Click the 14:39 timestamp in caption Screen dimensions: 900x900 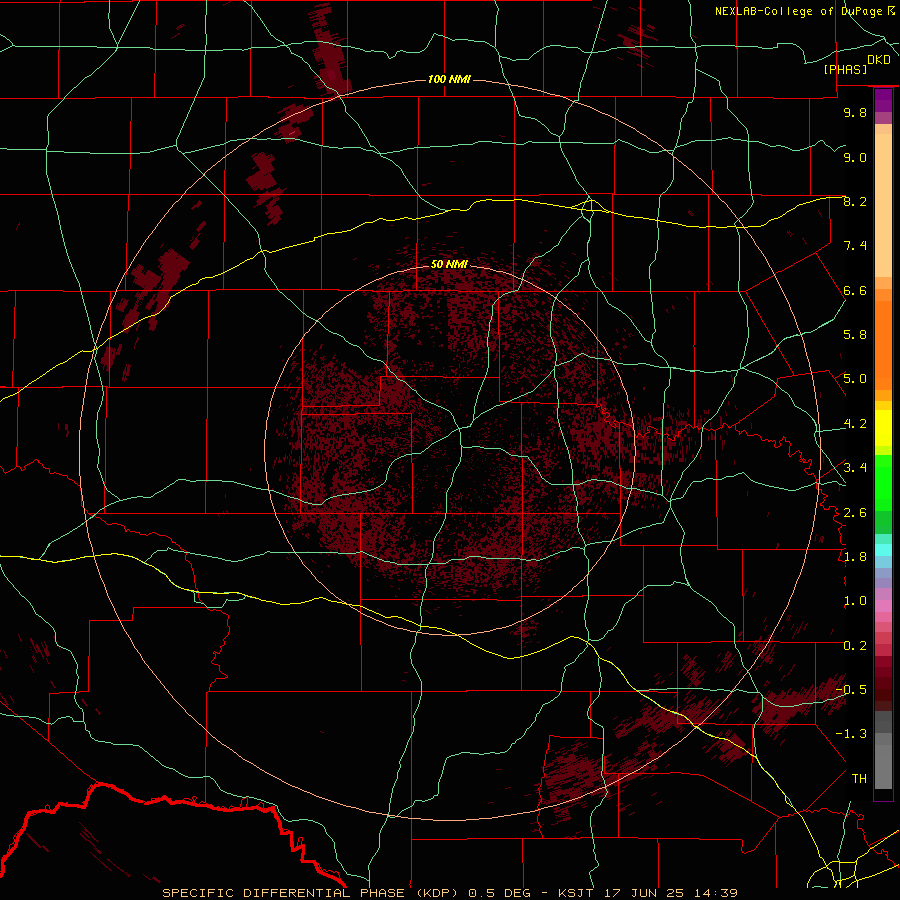[714, 893]
